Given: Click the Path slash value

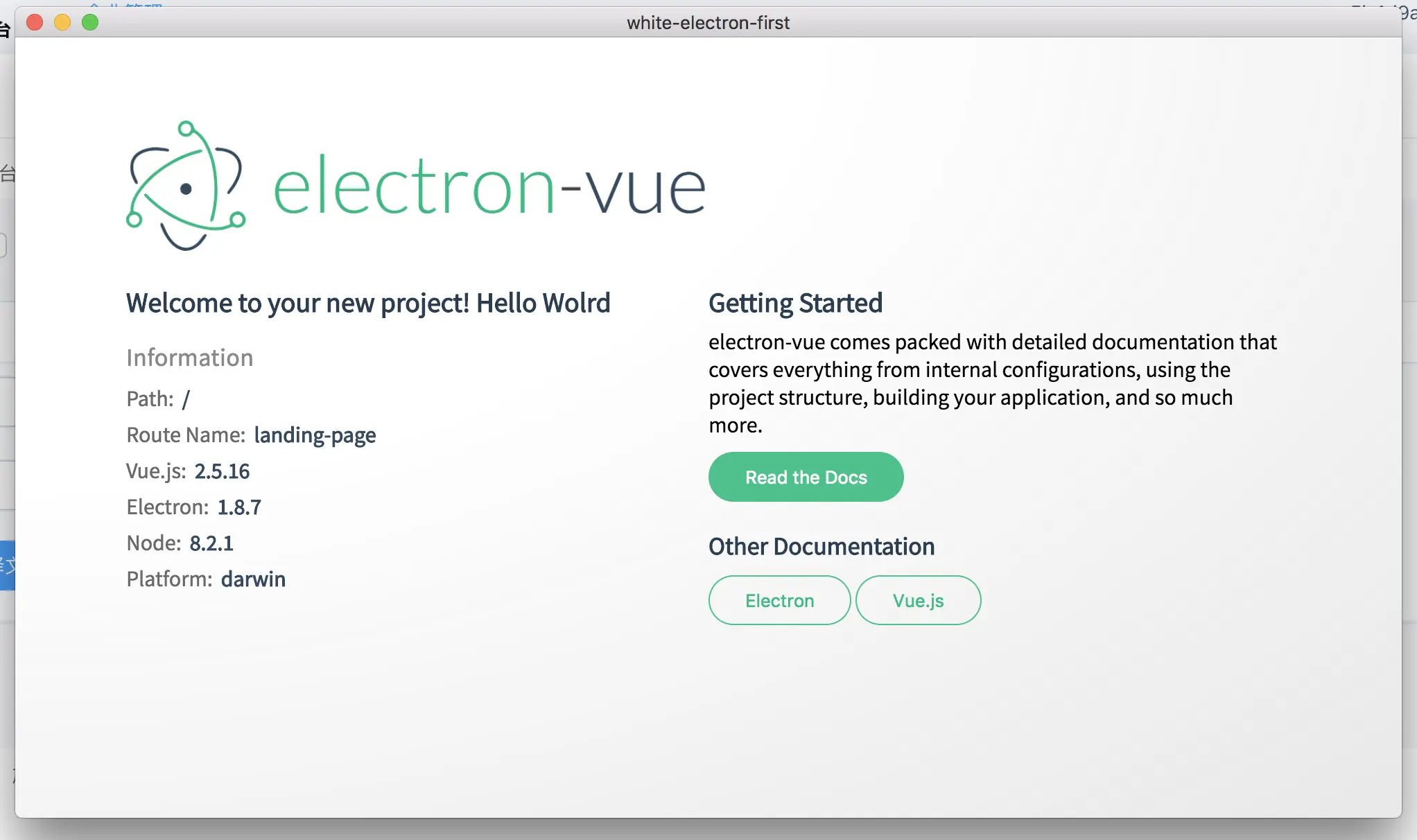Looking at the screenshot, I should [185, 399].
